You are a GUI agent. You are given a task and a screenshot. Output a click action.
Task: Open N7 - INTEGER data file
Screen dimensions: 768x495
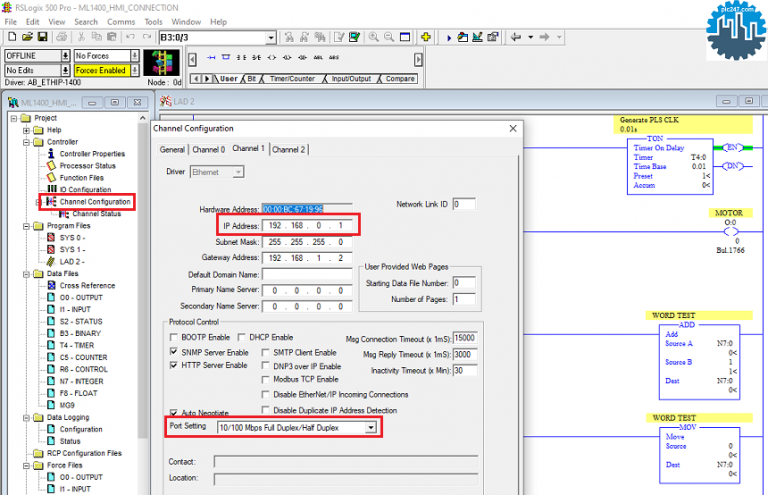[x=81, y=381]
